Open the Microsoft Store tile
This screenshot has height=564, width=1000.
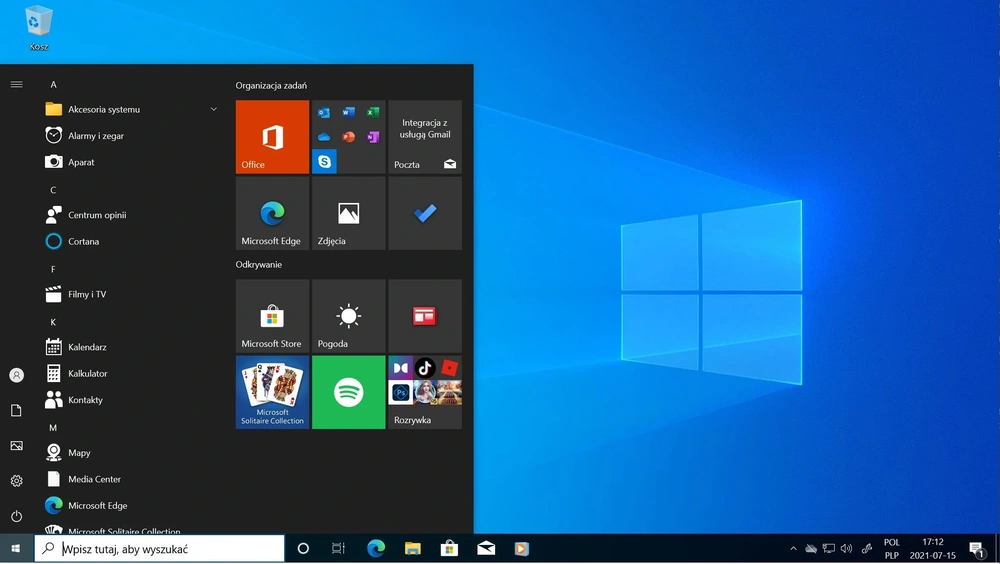(272, 316)
